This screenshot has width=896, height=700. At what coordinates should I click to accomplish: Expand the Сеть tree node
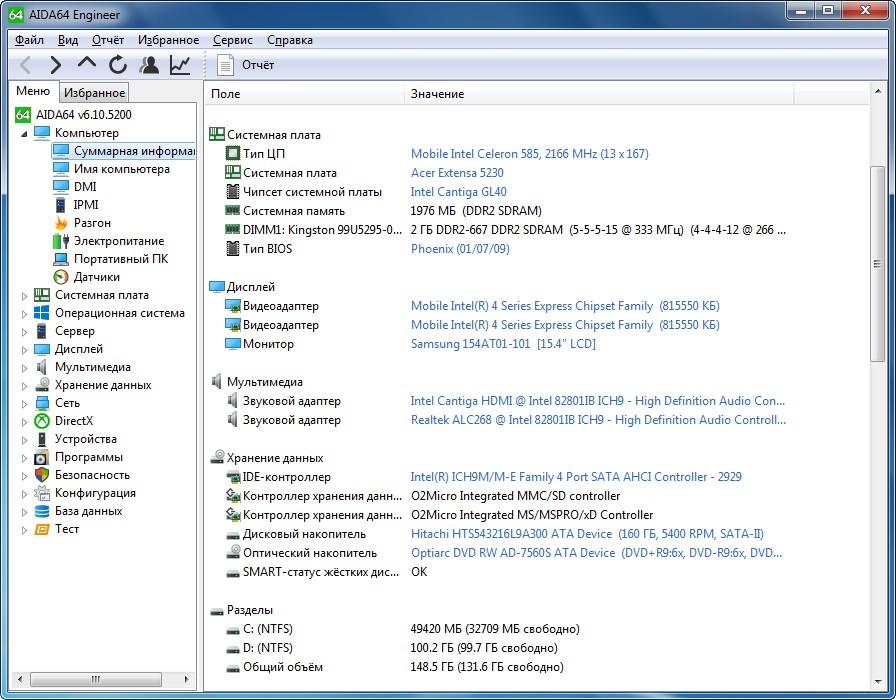pos(24,403)
